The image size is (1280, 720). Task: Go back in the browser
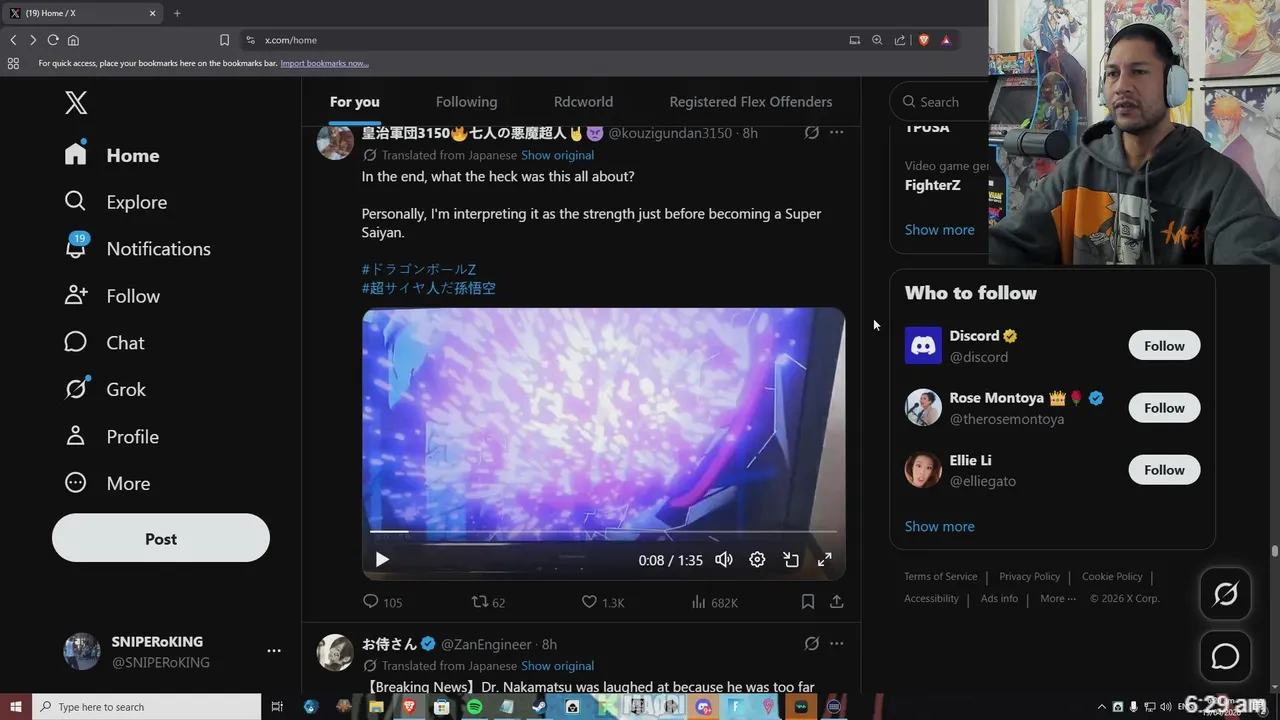(13, 40)
